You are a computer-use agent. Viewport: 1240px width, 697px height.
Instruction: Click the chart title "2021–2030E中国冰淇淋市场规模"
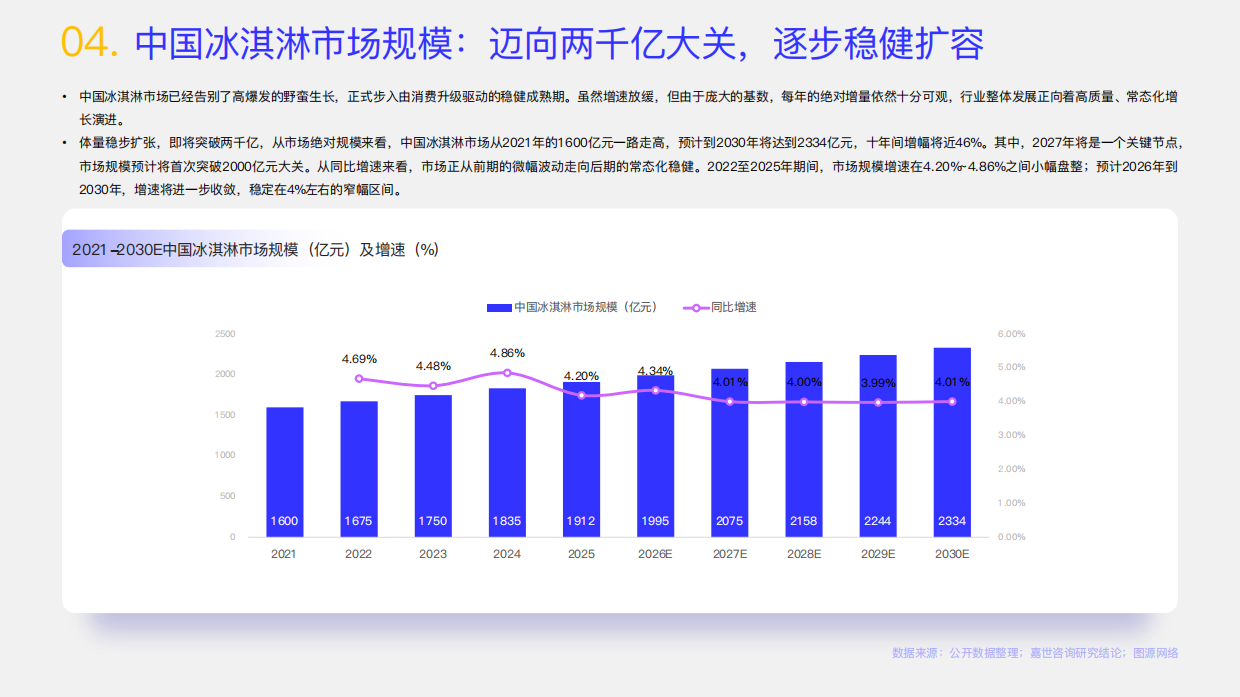[x=255, y=249]
